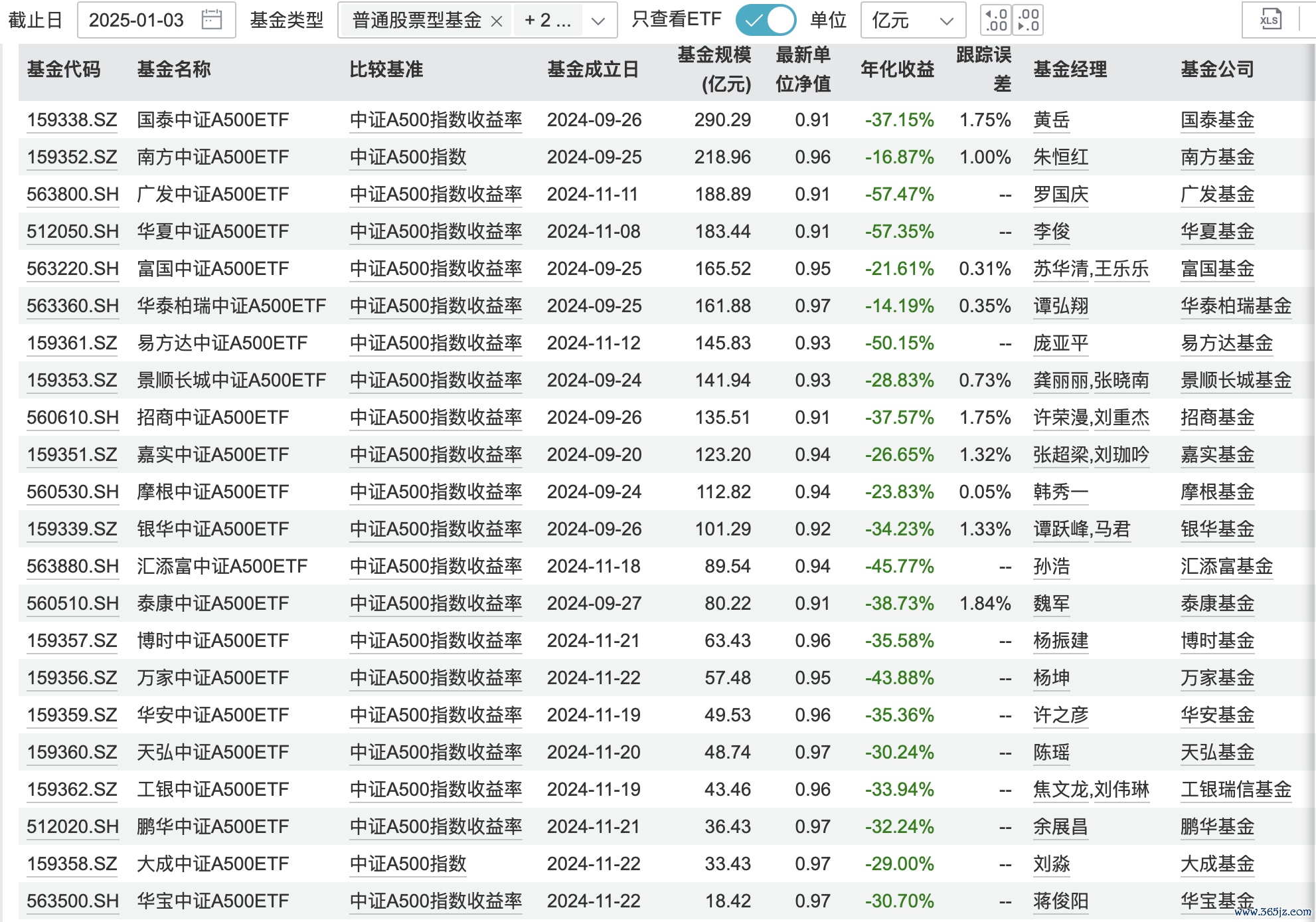Open fund code 159338.SZ
The height and width of the screenshot is (922, 1316).
72,120
